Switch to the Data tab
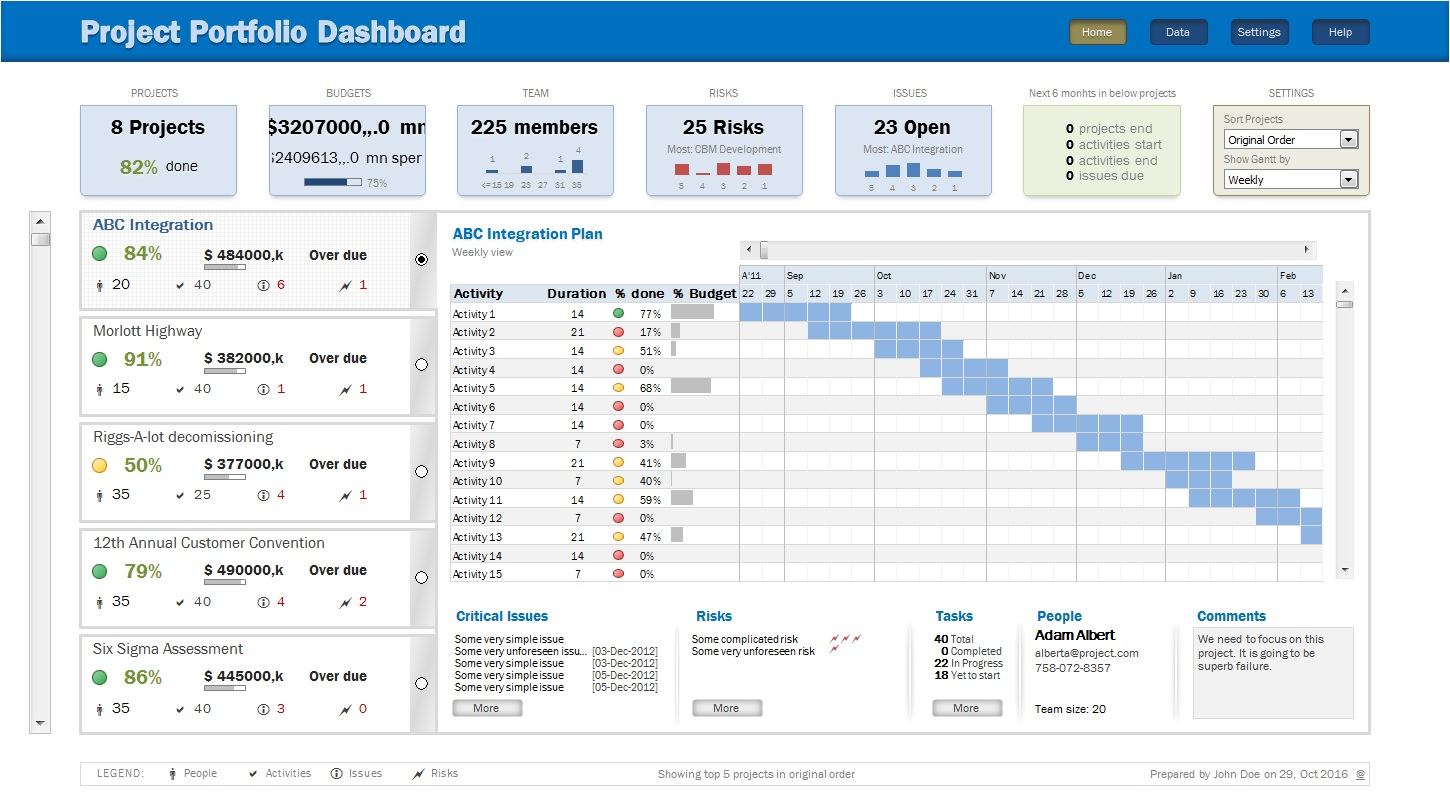Viewport: 1450px width, 795px height. pyautogui.click(x=1178, y=31)
